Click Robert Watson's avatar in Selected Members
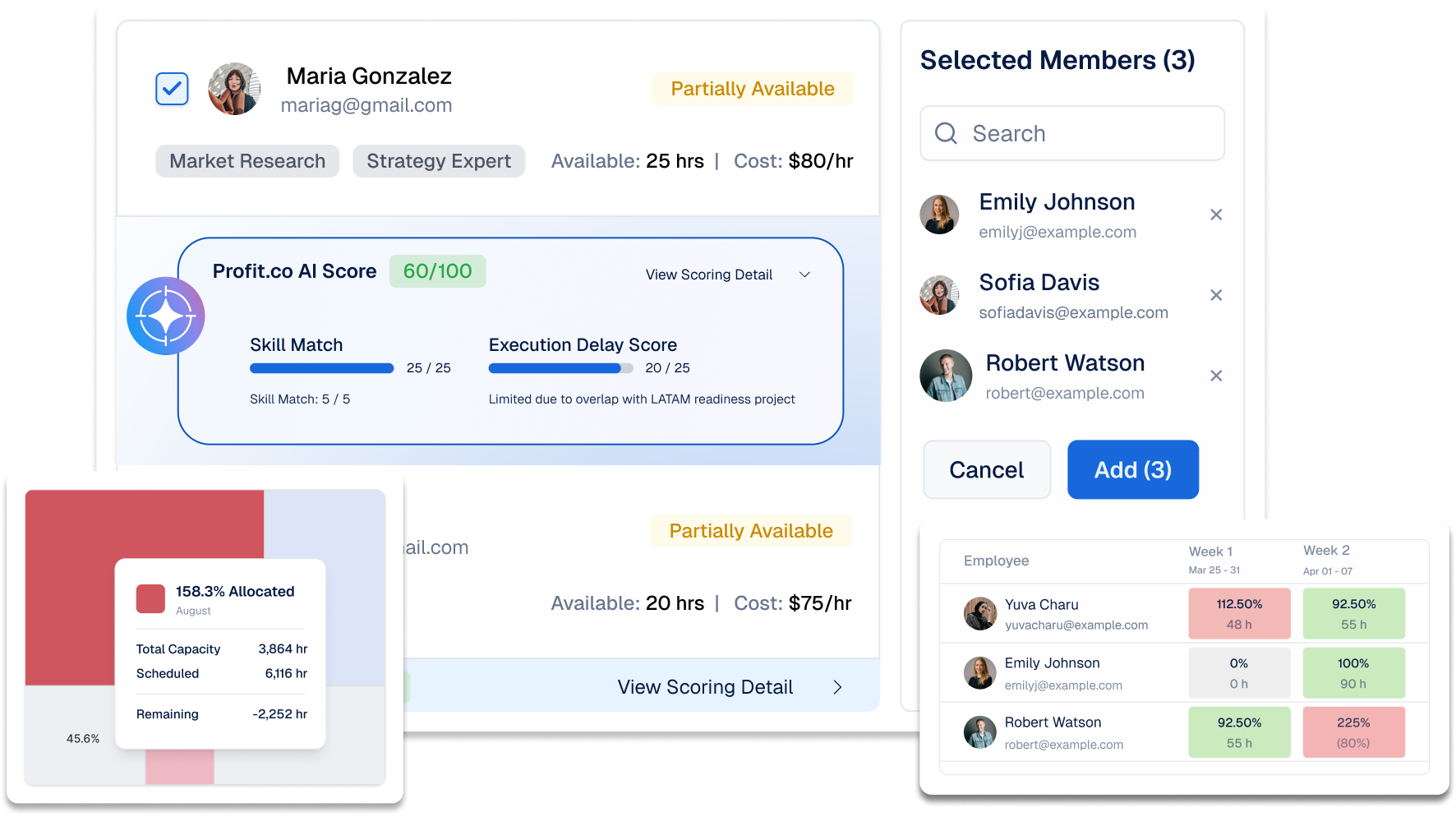This screenshot has height=817, width=1456. tap(946, 376)
